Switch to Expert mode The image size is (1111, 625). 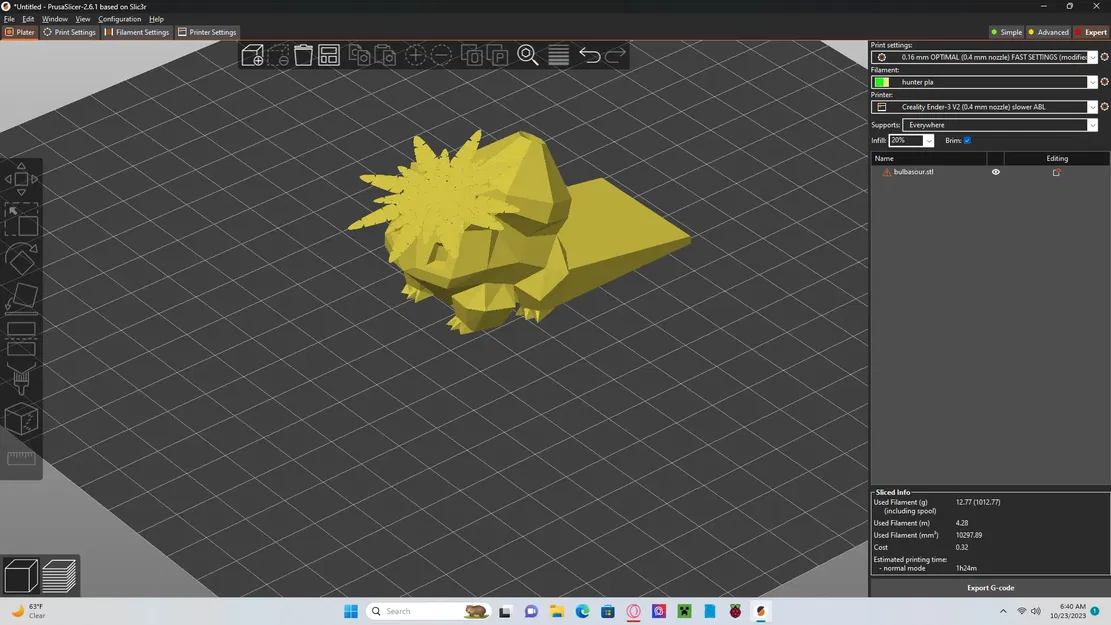click(1091, 32)
